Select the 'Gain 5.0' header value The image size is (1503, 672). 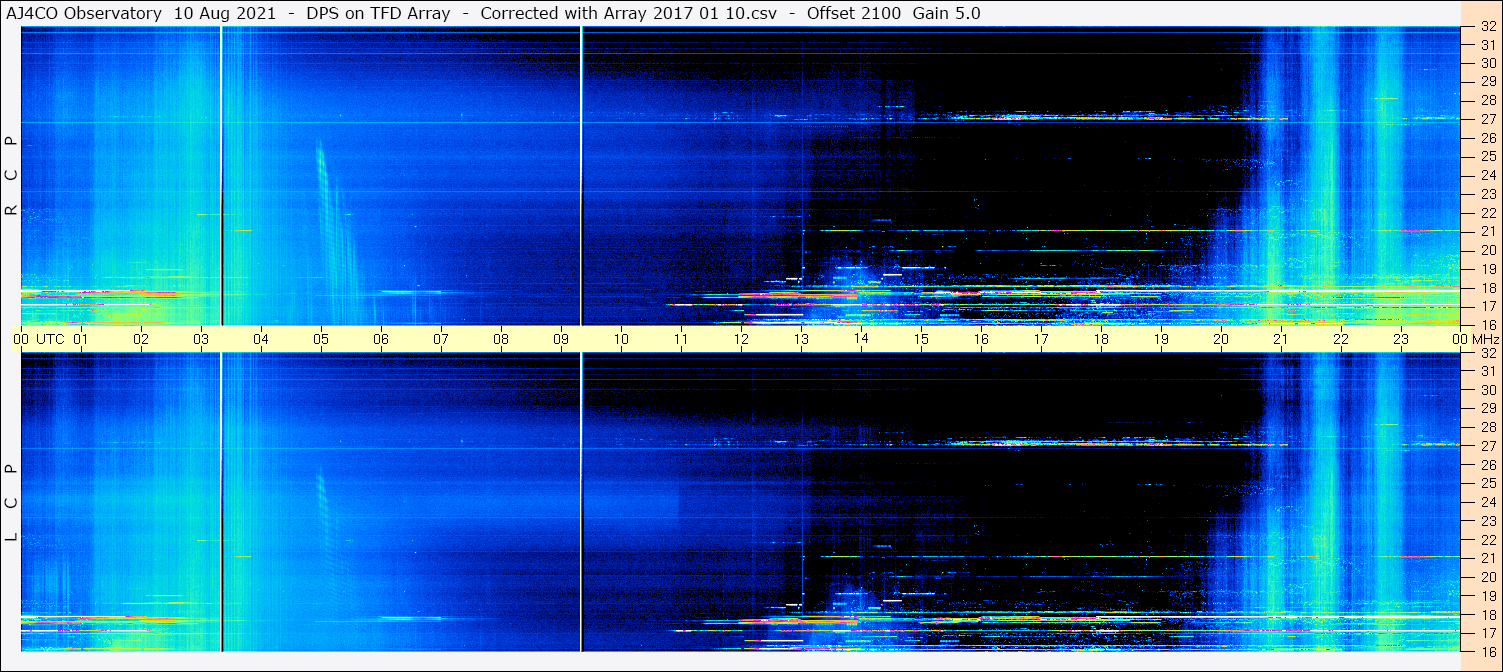[x=946, y=13]
